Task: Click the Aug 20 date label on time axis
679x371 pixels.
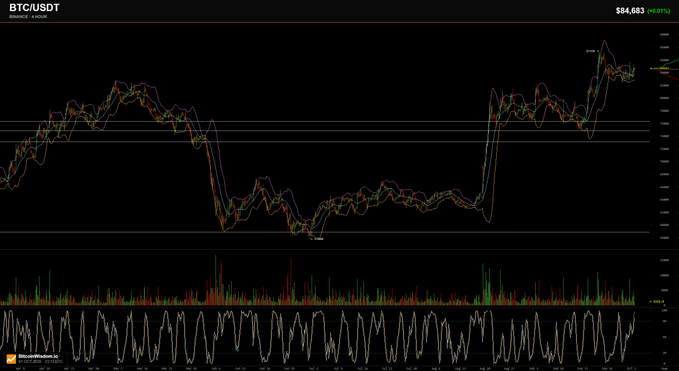Action: click(485, 368)
